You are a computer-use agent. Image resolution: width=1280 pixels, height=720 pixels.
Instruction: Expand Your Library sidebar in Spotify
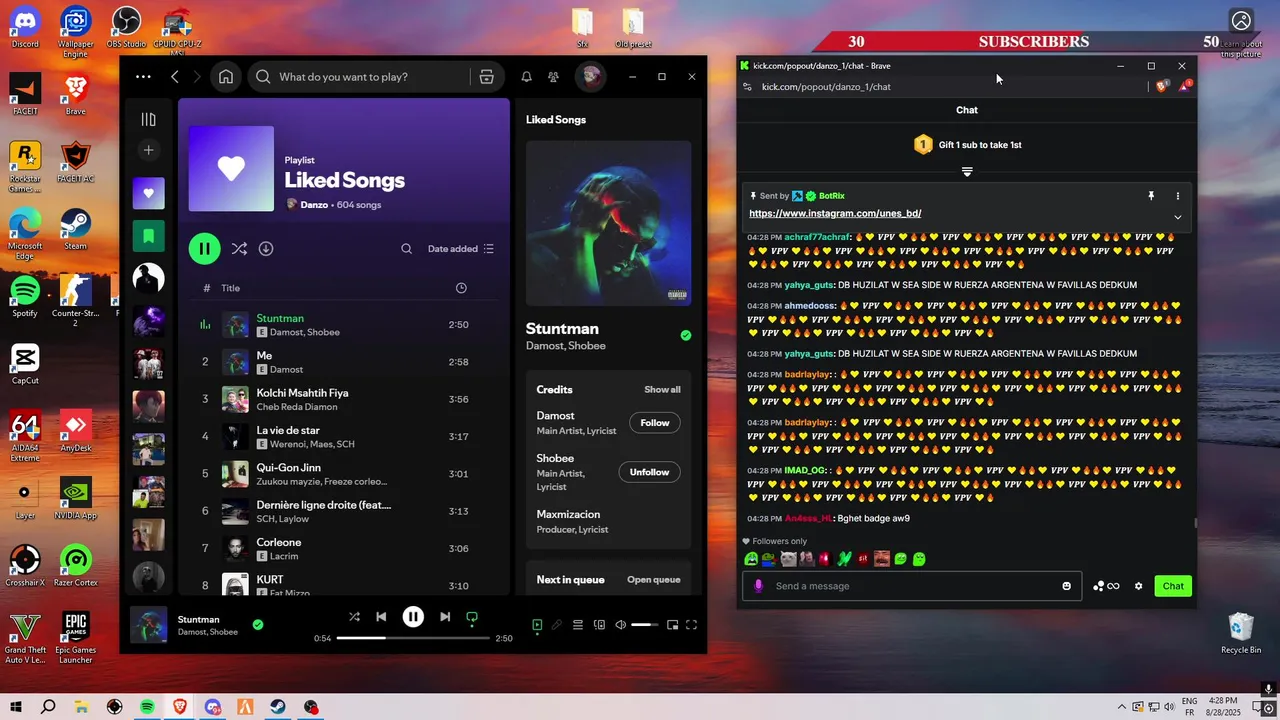coord(148,120)
